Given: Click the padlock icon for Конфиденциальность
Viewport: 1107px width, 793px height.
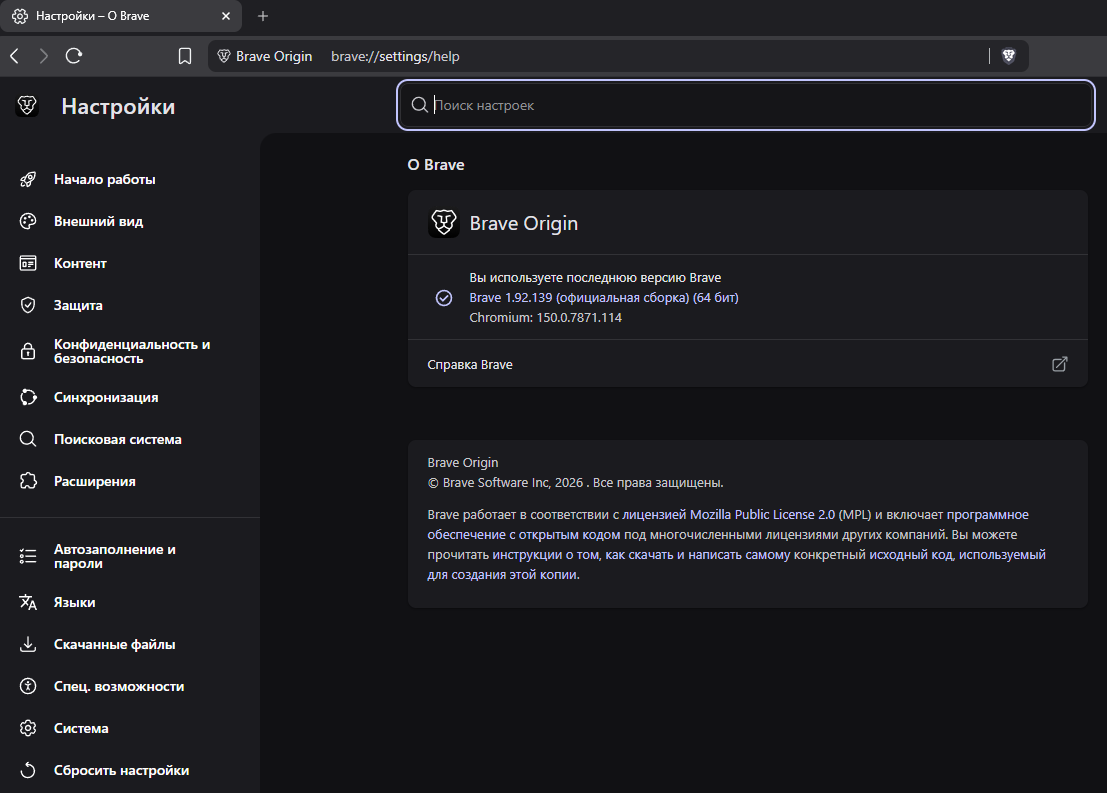Looking at the screenshot, I should (28, 351).
